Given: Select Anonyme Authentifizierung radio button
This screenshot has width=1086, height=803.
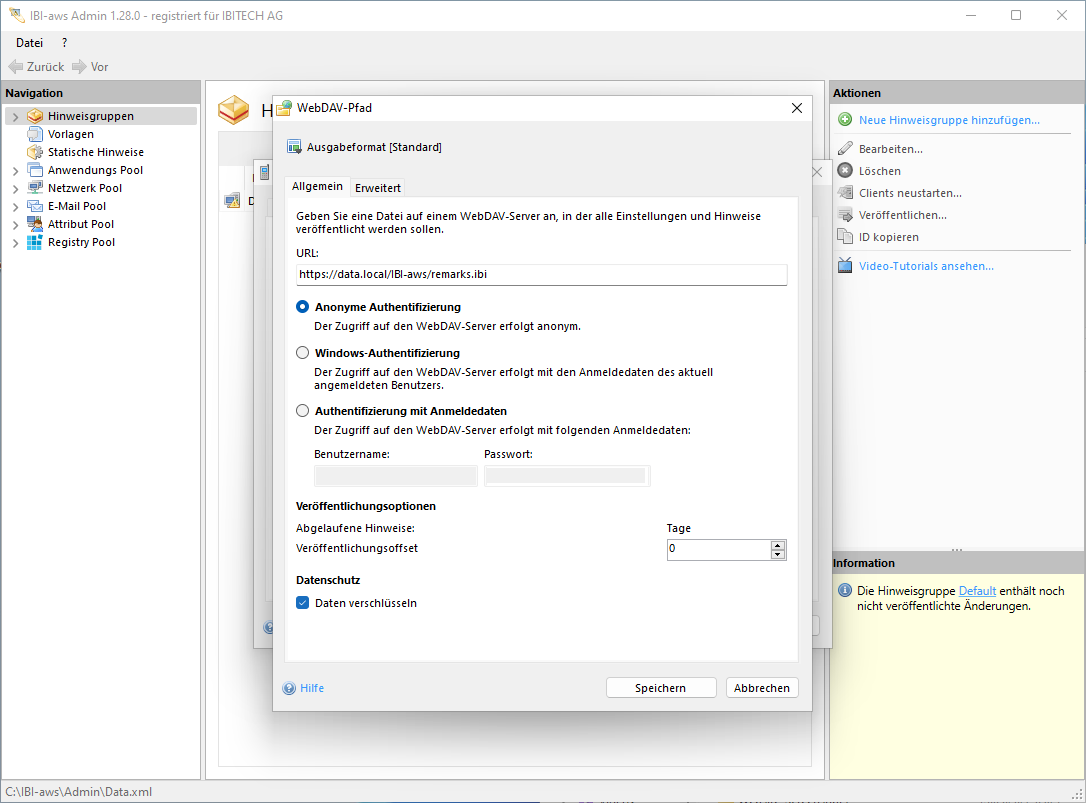Looking at the screenshot, I should coord(303,307).
